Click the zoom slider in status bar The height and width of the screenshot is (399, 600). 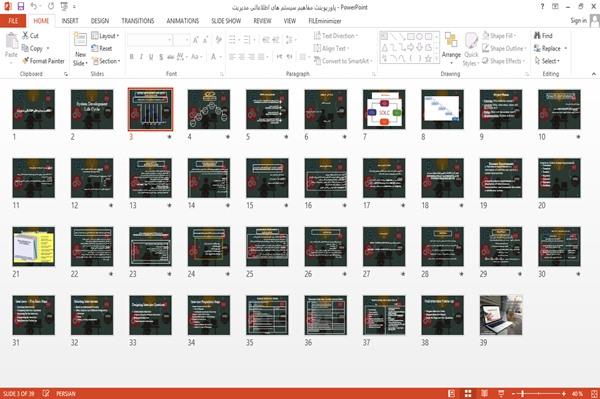click(539, 394)
